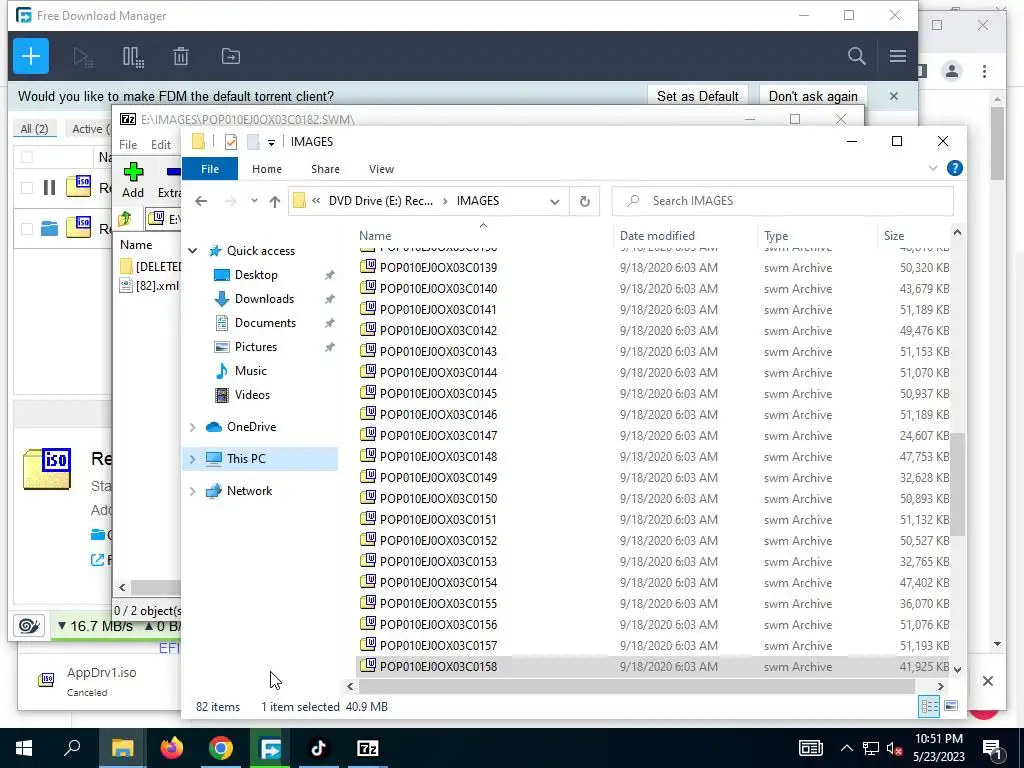Check the first download row checkbox
Viewport: 1024px width, 768px height.
click(x=27, y=188)
